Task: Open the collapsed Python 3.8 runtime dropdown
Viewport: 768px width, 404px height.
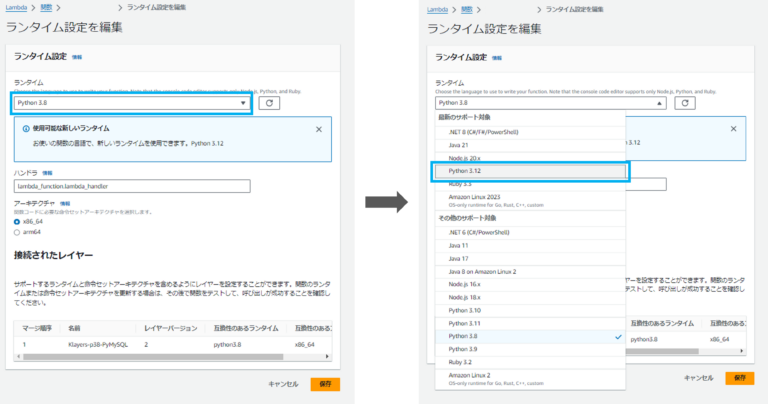Action: click(x=130, y=102)
